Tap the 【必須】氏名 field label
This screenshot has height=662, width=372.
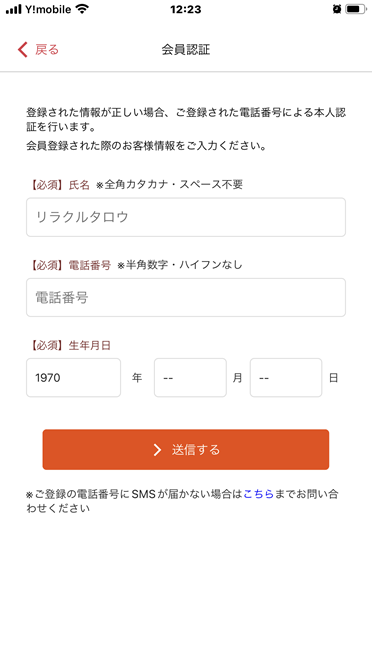[60, 184]
